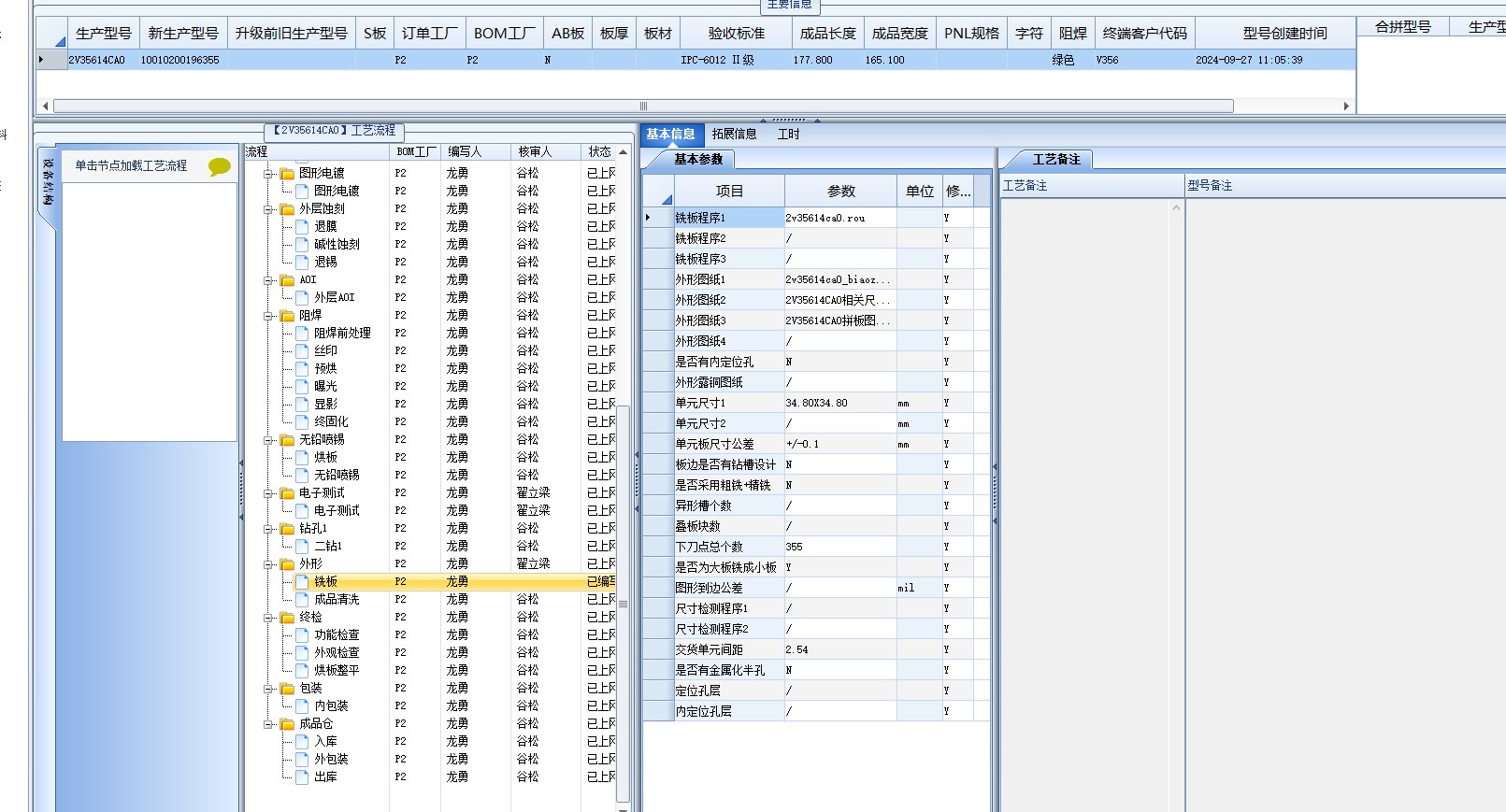
Task: Click the folder icon beside 终检
Action: coord(288,618)
